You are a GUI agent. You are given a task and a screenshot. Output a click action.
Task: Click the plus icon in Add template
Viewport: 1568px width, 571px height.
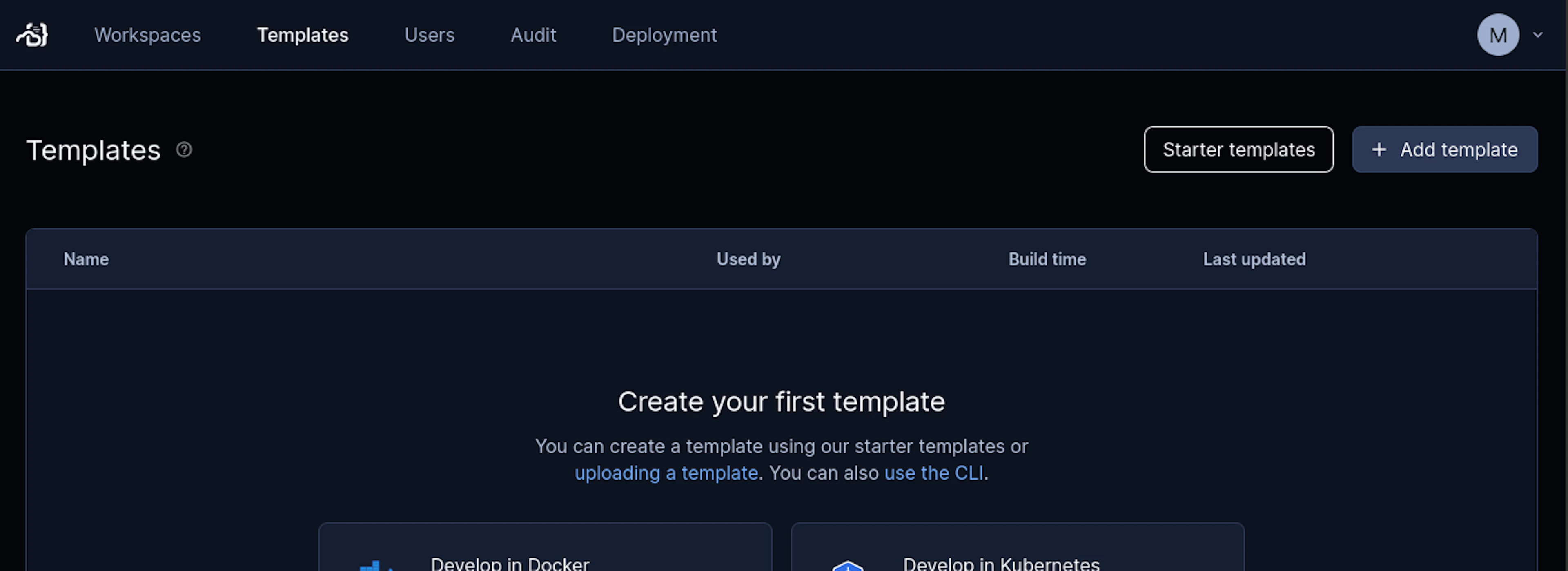[1379, 150]
